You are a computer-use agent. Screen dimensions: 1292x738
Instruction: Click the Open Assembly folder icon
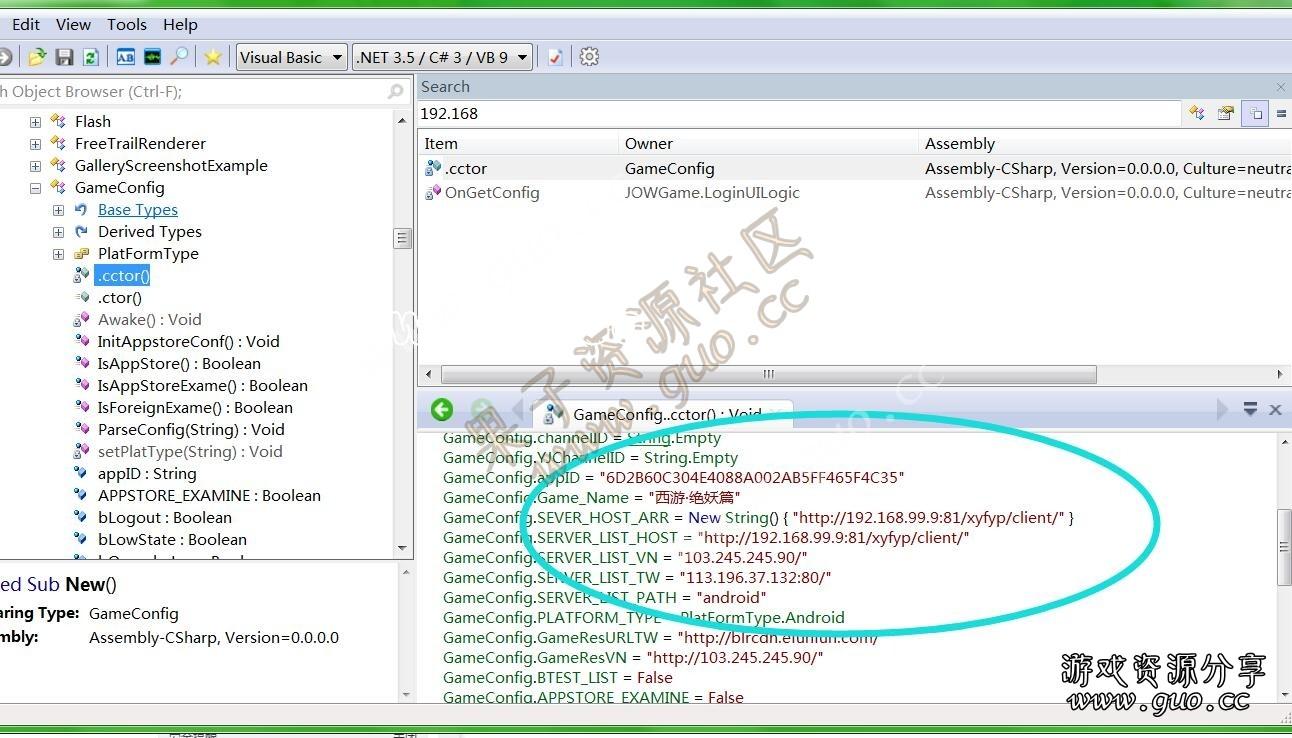point(37,57)
